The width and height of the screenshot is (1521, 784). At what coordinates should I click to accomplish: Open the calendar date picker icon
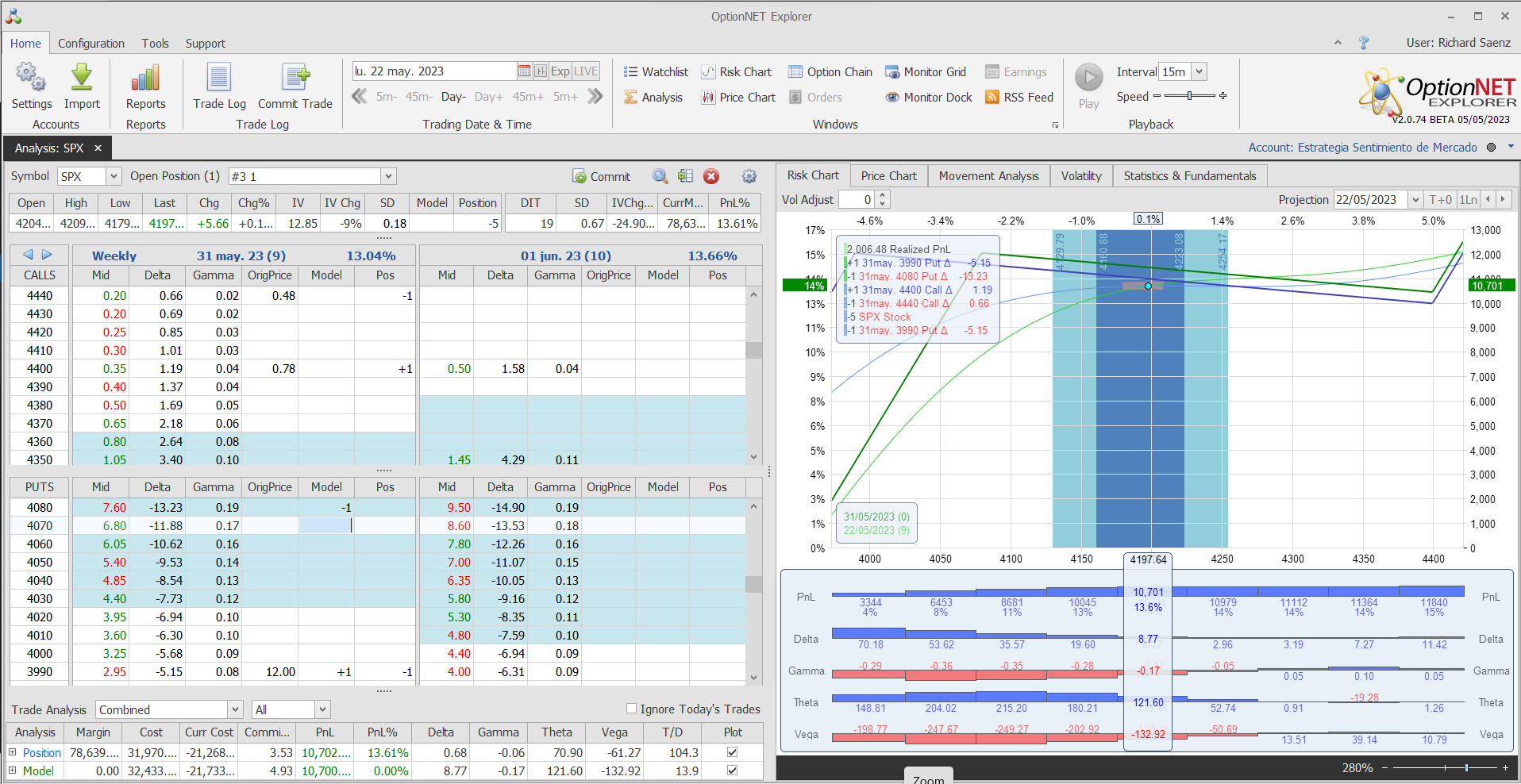[x=524, y=71]
